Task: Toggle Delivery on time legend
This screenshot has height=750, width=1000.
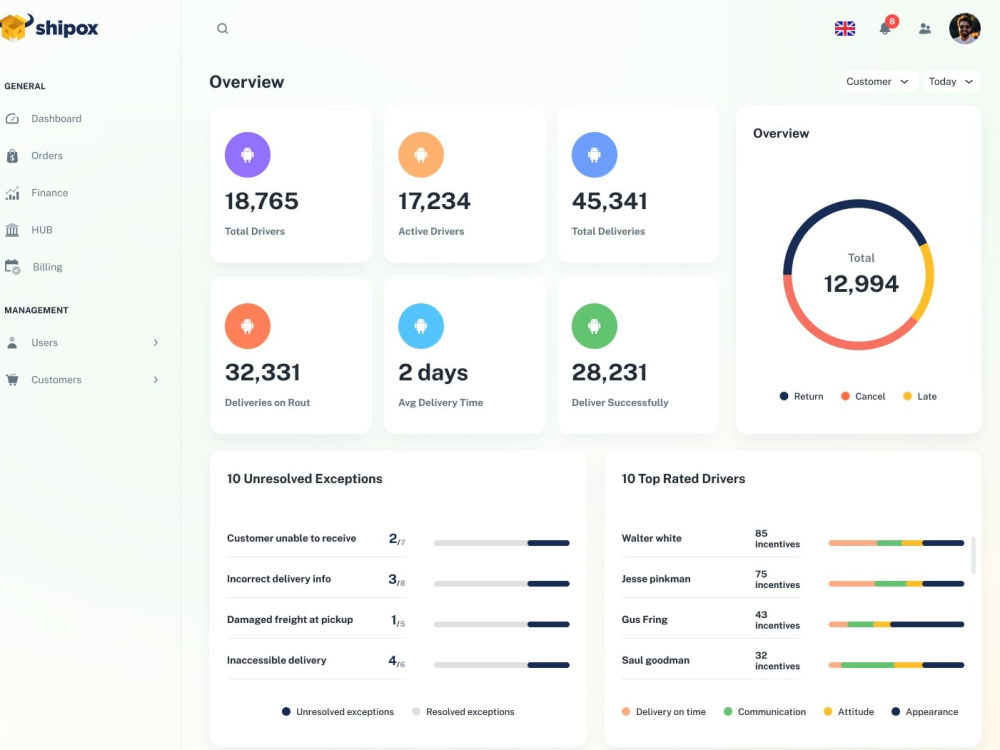Action: (x=664, y=712)
